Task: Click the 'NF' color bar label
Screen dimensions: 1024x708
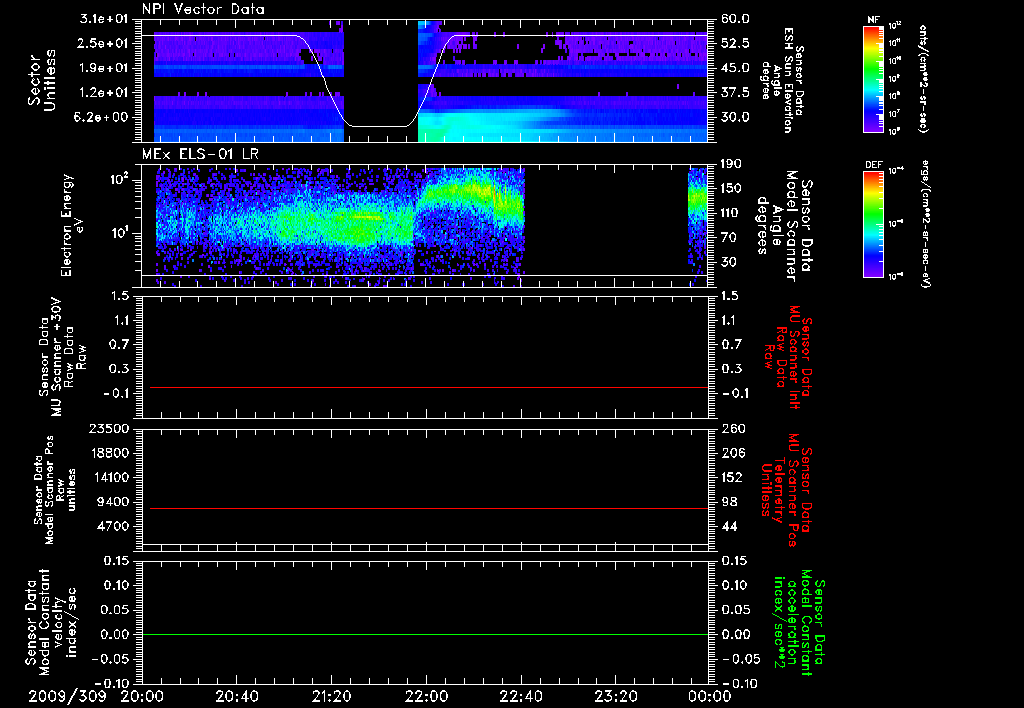Action: pos(873,20)
